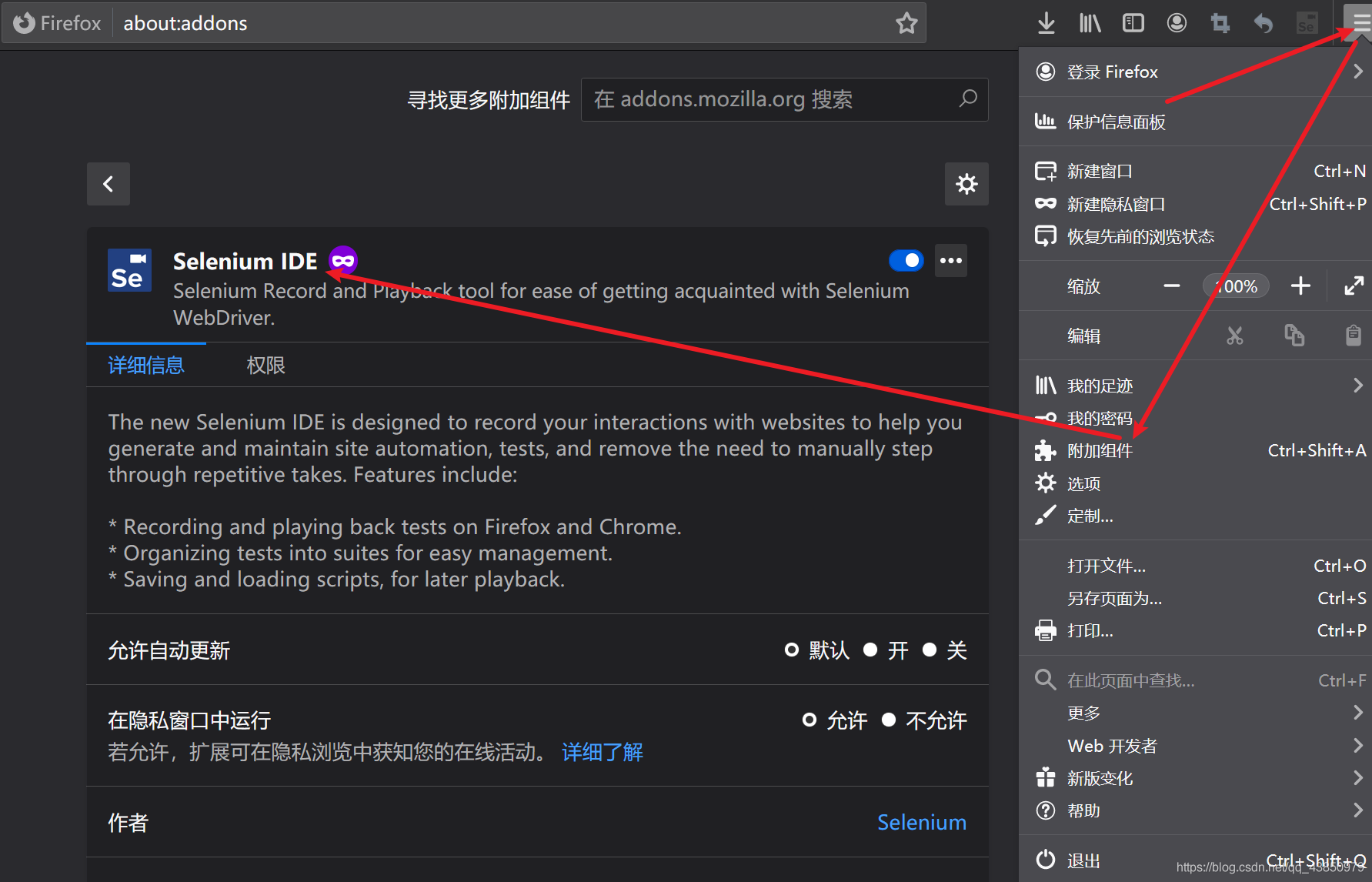This screenshot has height=882, width=1372.
Task: Select 关 for automatic updates
Action: point(930,650)
